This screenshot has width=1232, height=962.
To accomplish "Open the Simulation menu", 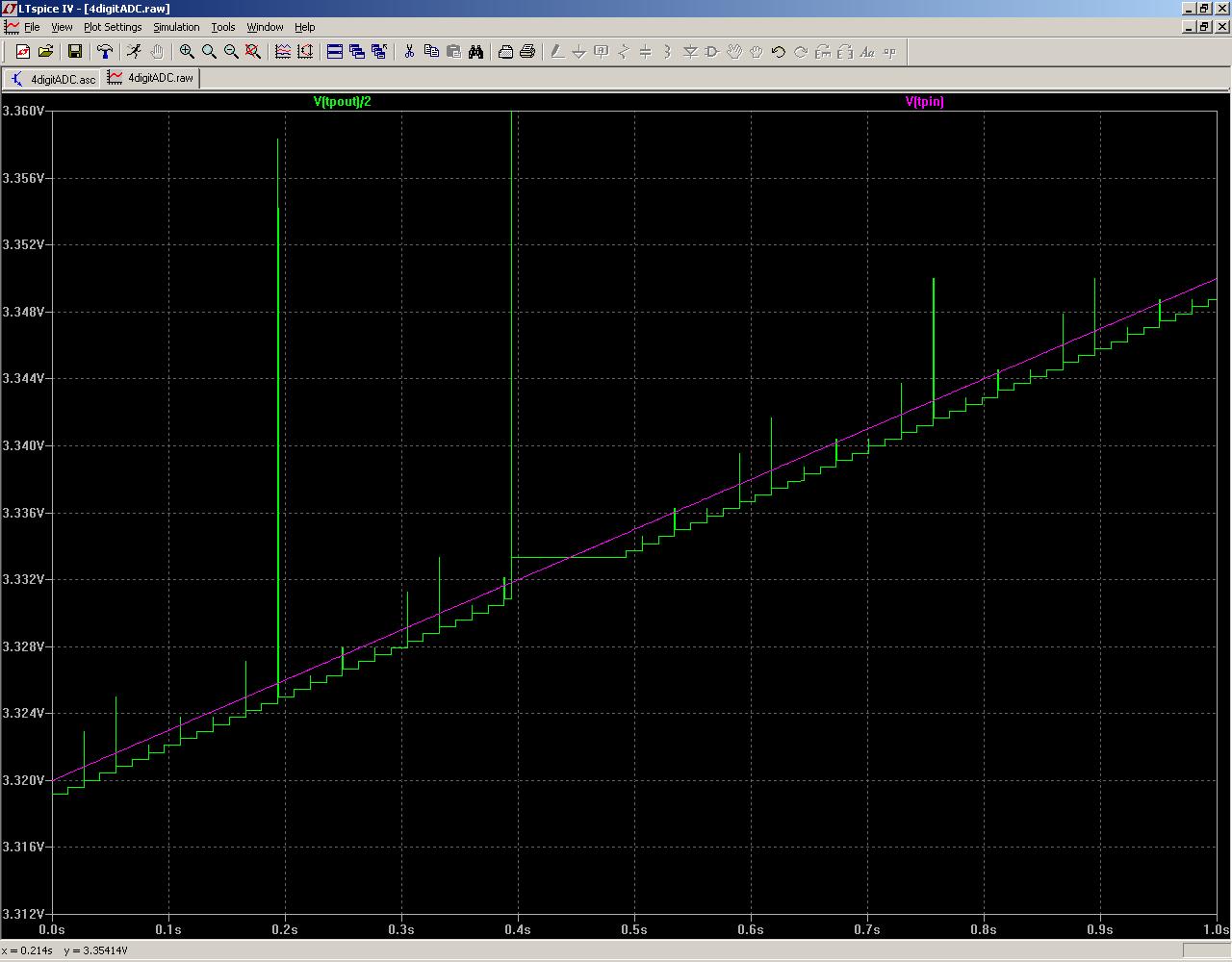I will coord(176,27).
